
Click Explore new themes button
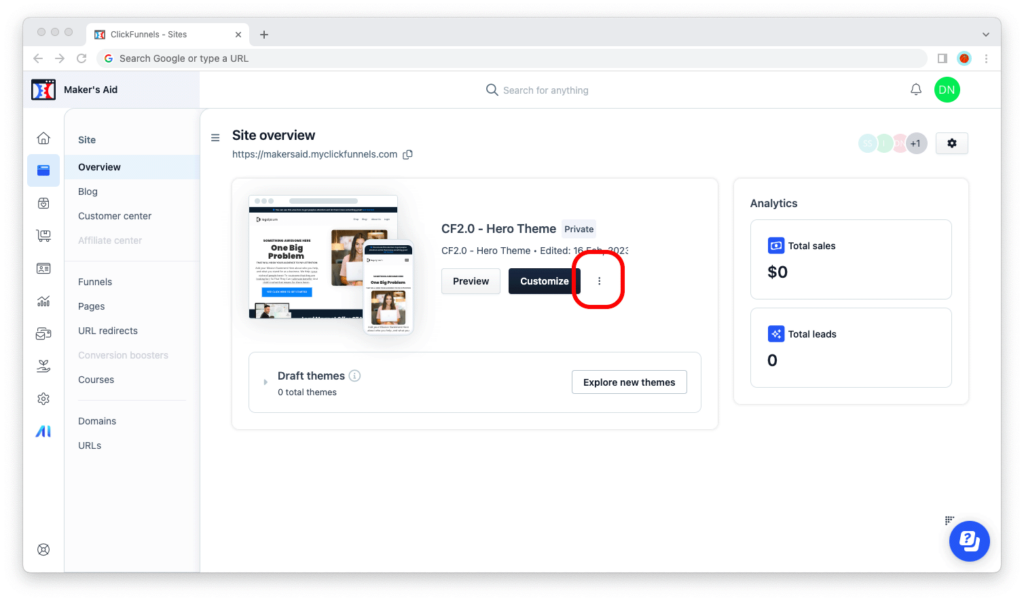pyautogui.click(x=629, y=382)
